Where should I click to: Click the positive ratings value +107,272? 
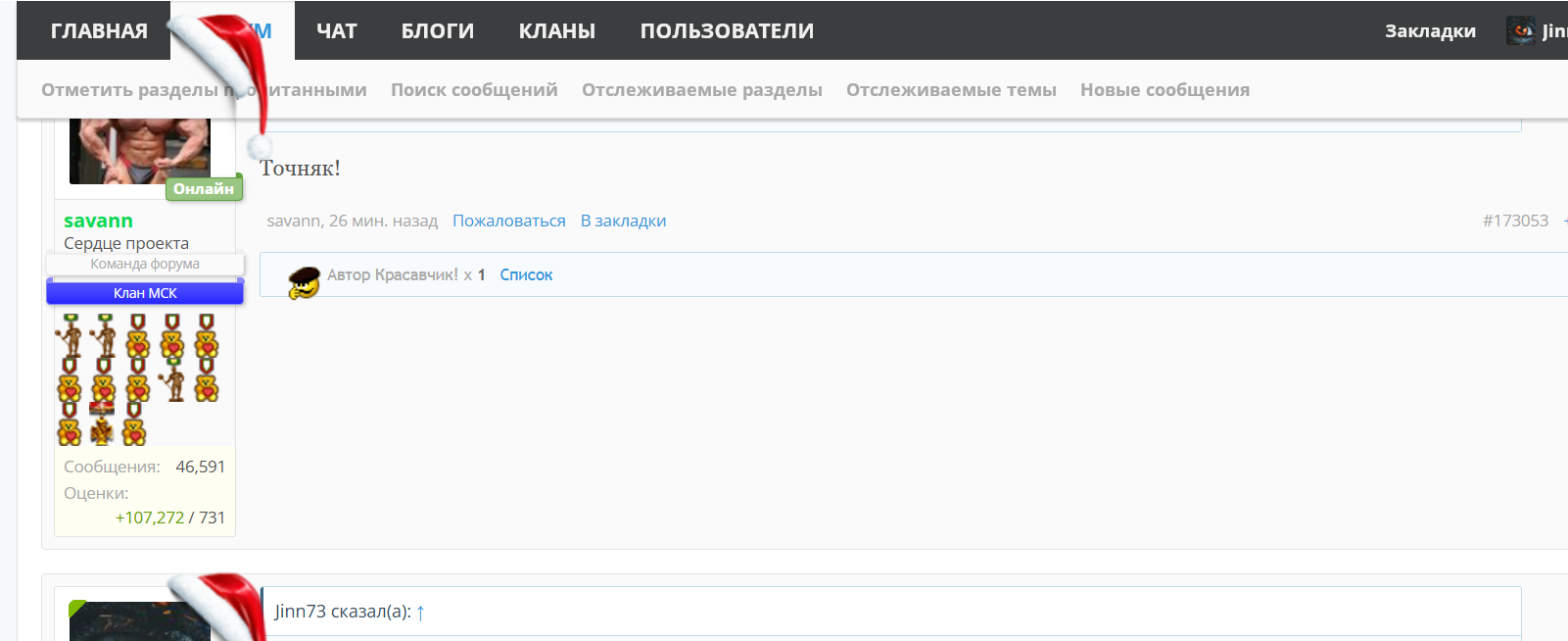tap(150, 518)
